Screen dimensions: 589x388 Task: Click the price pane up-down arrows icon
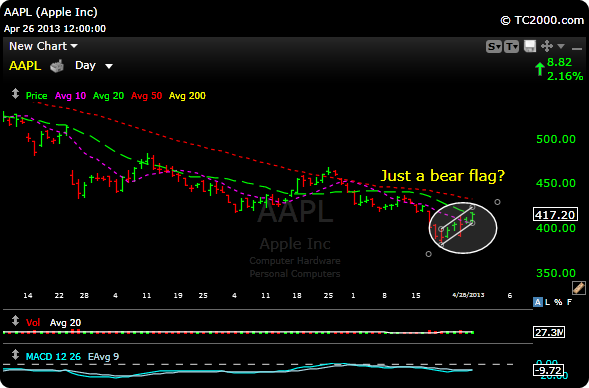pyautogui.click(x=15, y=94)
